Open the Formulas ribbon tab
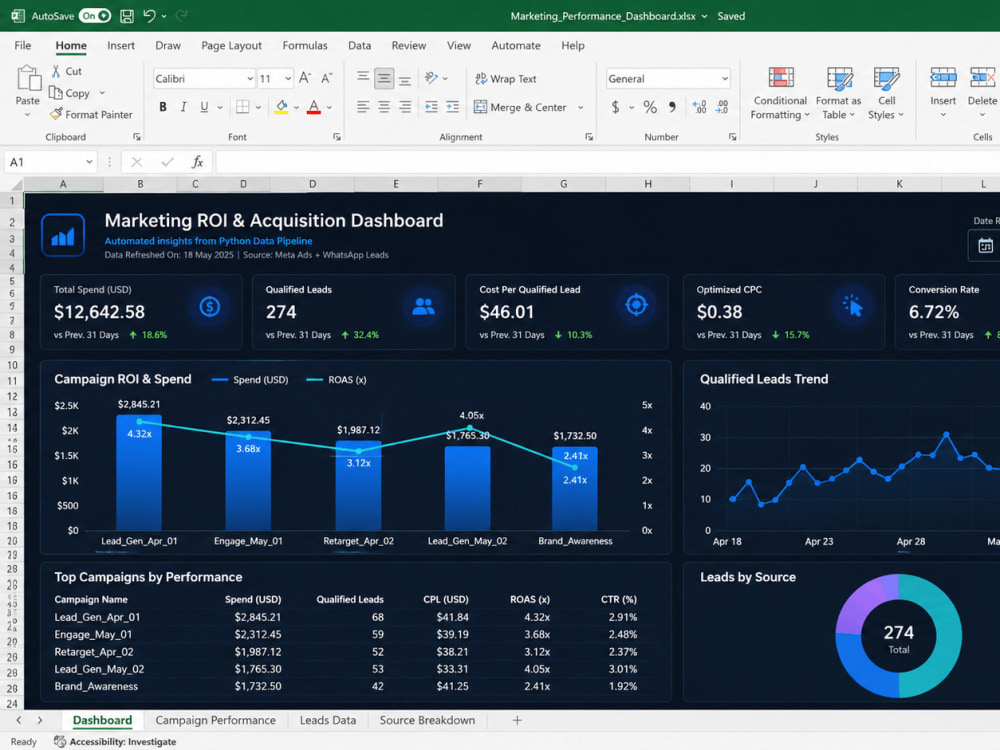Image resolution: width=1000 pixels, height=750 pixels. coord(305,45)
